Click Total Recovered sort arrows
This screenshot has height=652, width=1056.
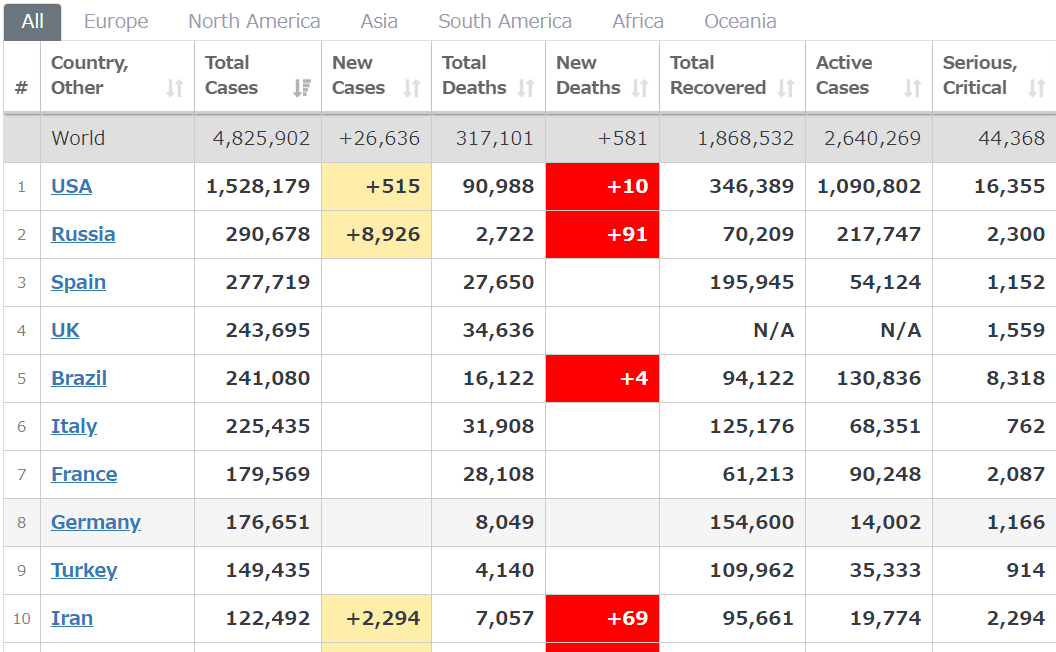(785, 88)
